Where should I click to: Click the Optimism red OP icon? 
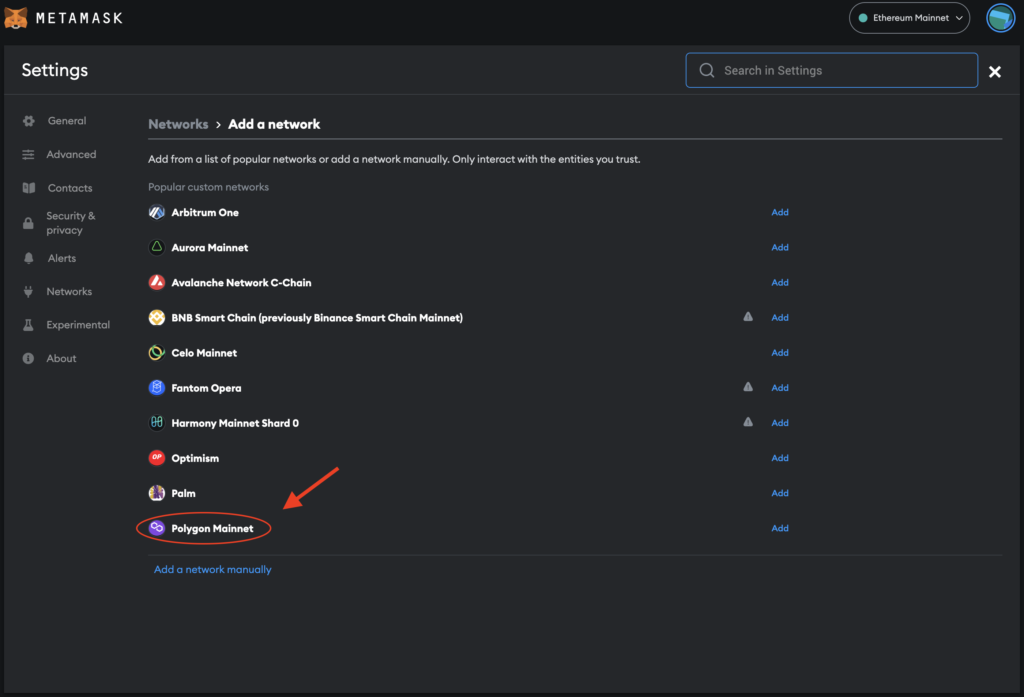[x=157, y=458]
